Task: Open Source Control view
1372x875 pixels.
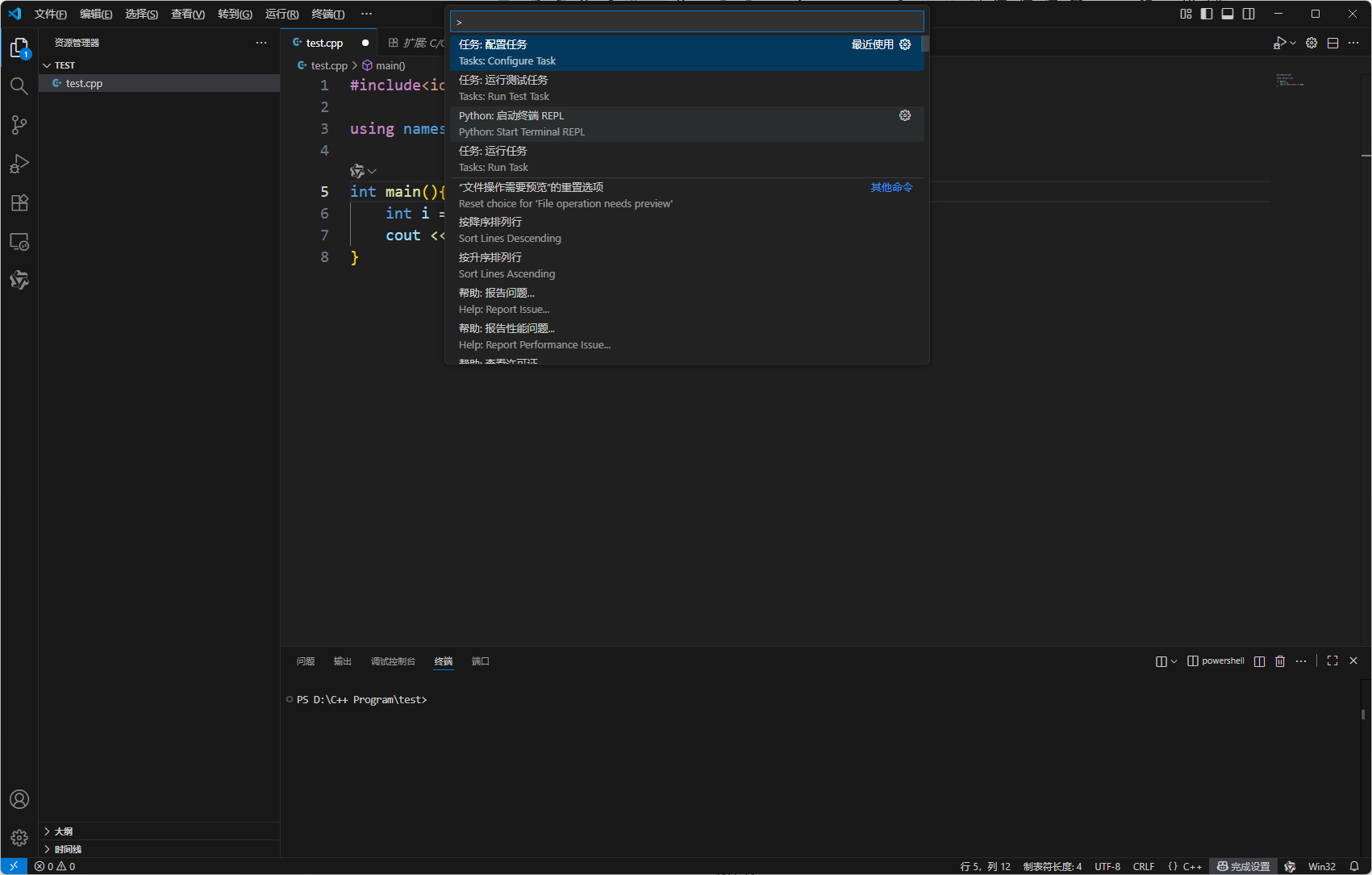Action: [19, 125]
